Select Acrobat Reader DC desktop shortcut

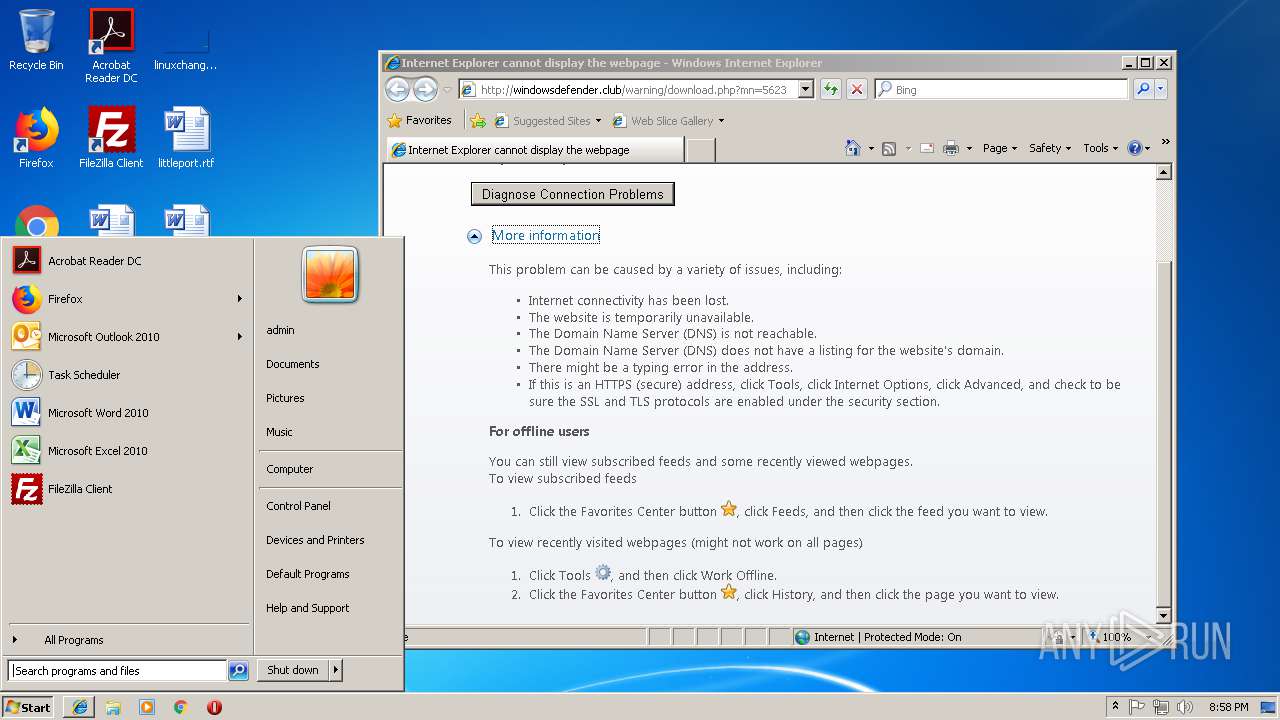click(111, 46)
